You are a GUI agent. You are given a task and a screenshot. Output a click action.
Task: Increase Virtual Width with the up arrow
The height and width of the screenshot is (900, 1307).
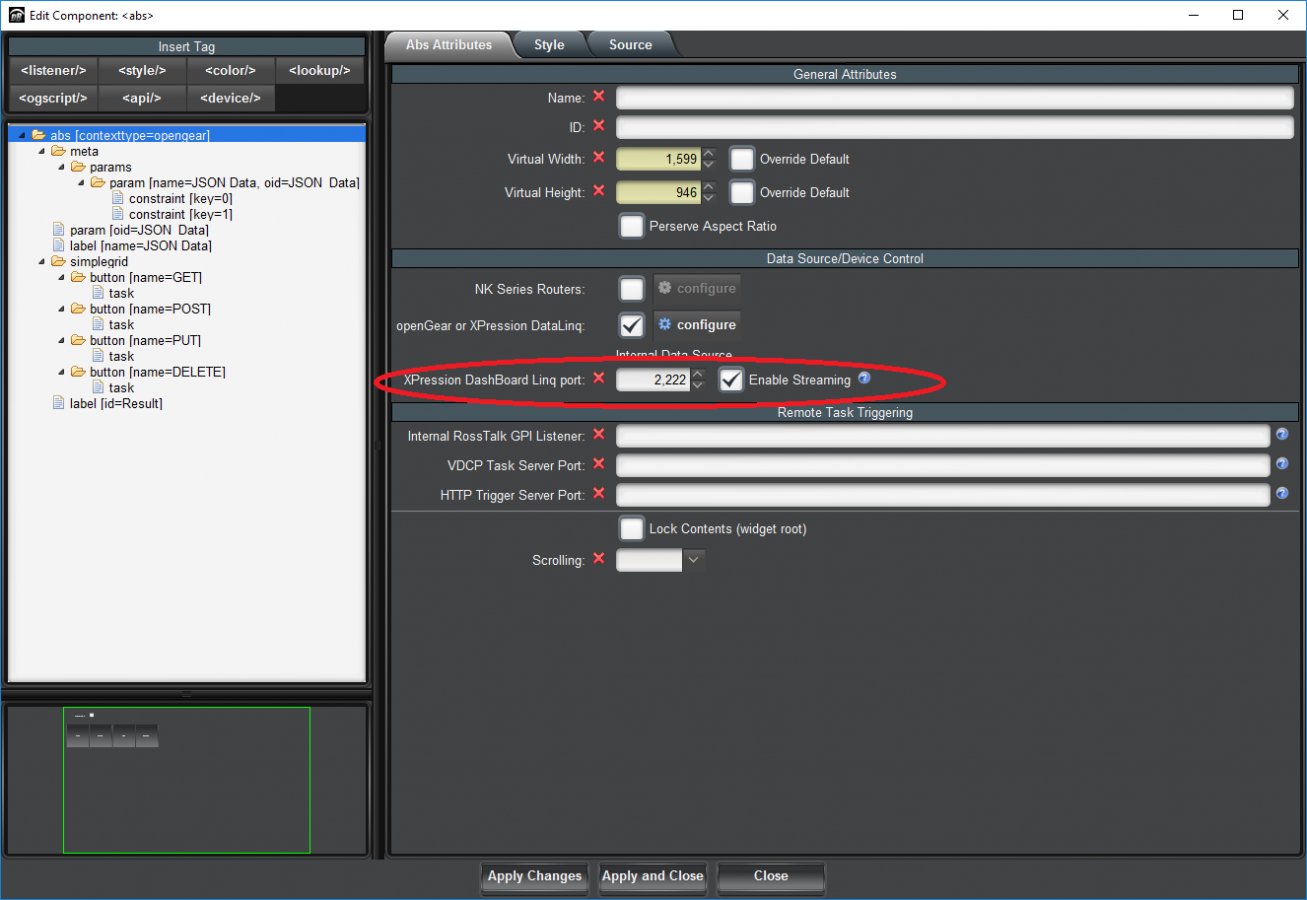pyautogui.click(x=708, y=153)
